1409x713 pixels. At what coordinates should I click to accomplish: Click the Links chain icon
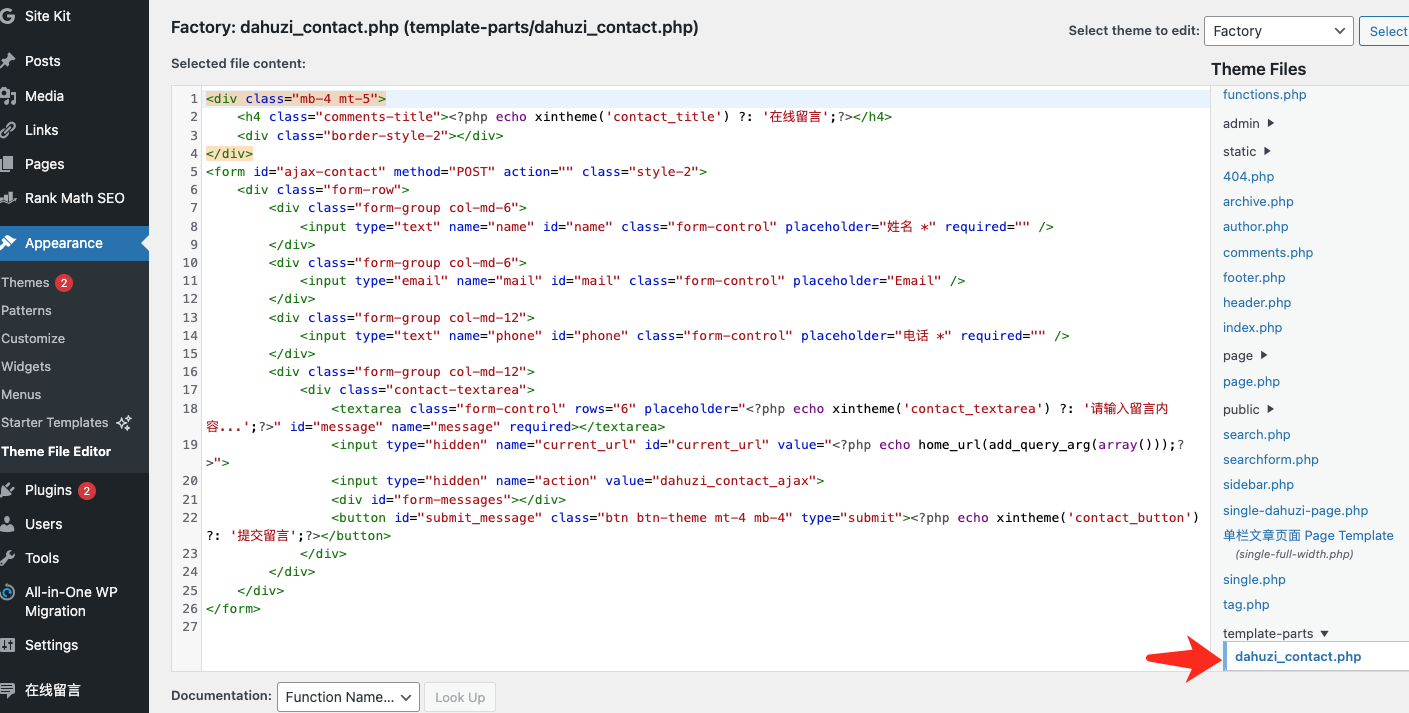[8, 130]
